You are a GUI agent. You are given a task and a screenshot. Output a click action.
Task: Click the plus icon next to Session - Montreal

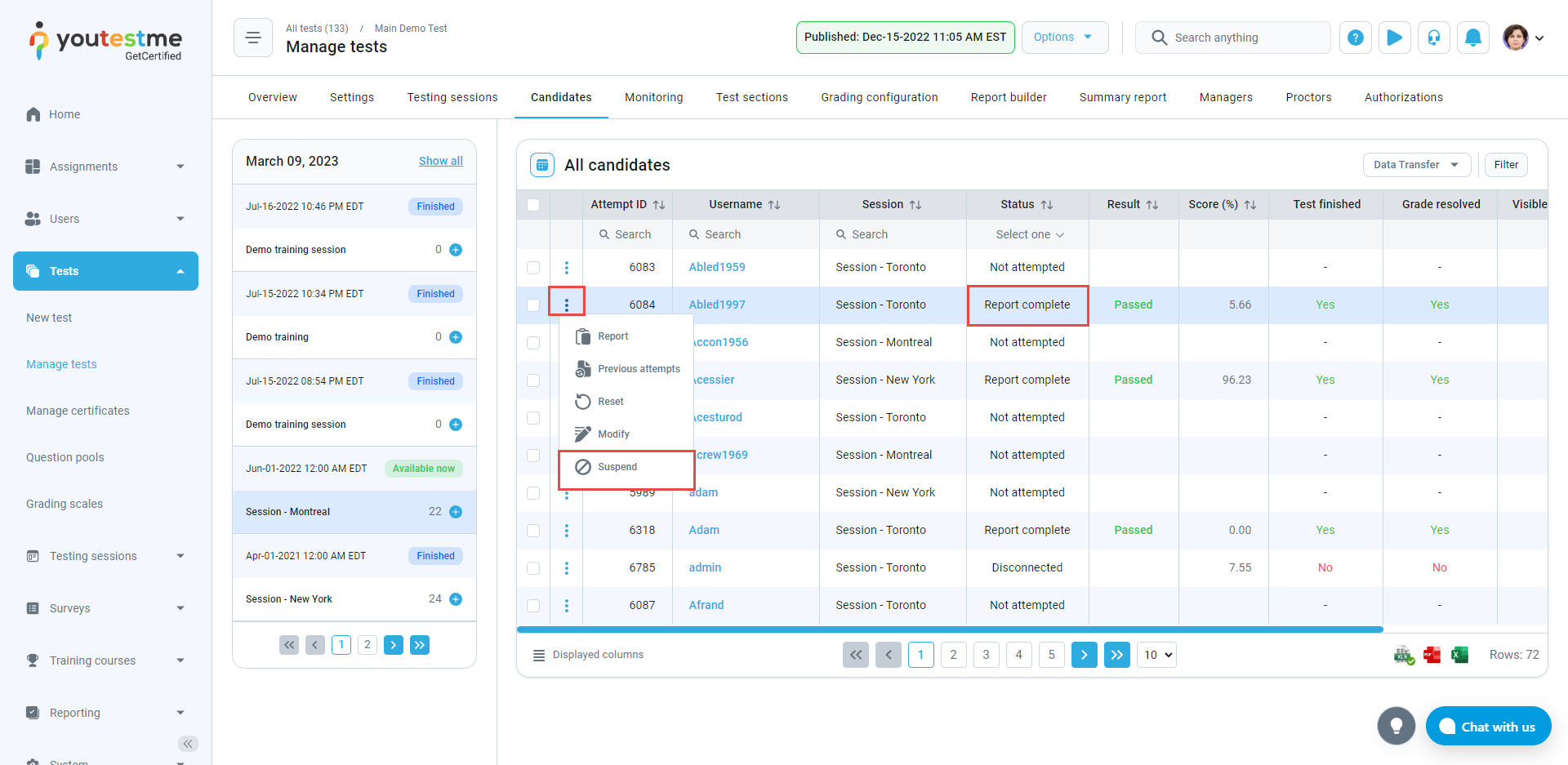(456, 512)
